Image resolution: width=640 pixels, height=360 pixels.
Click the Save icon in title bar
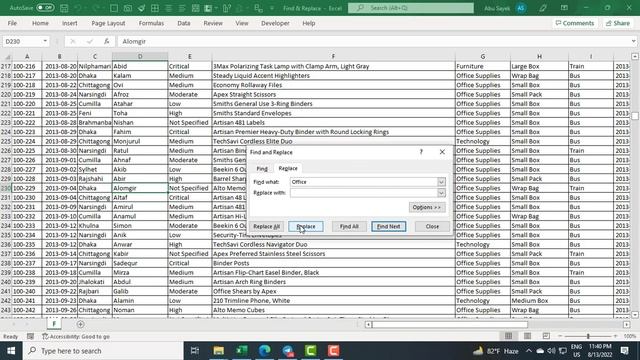[x=64, y=8]
